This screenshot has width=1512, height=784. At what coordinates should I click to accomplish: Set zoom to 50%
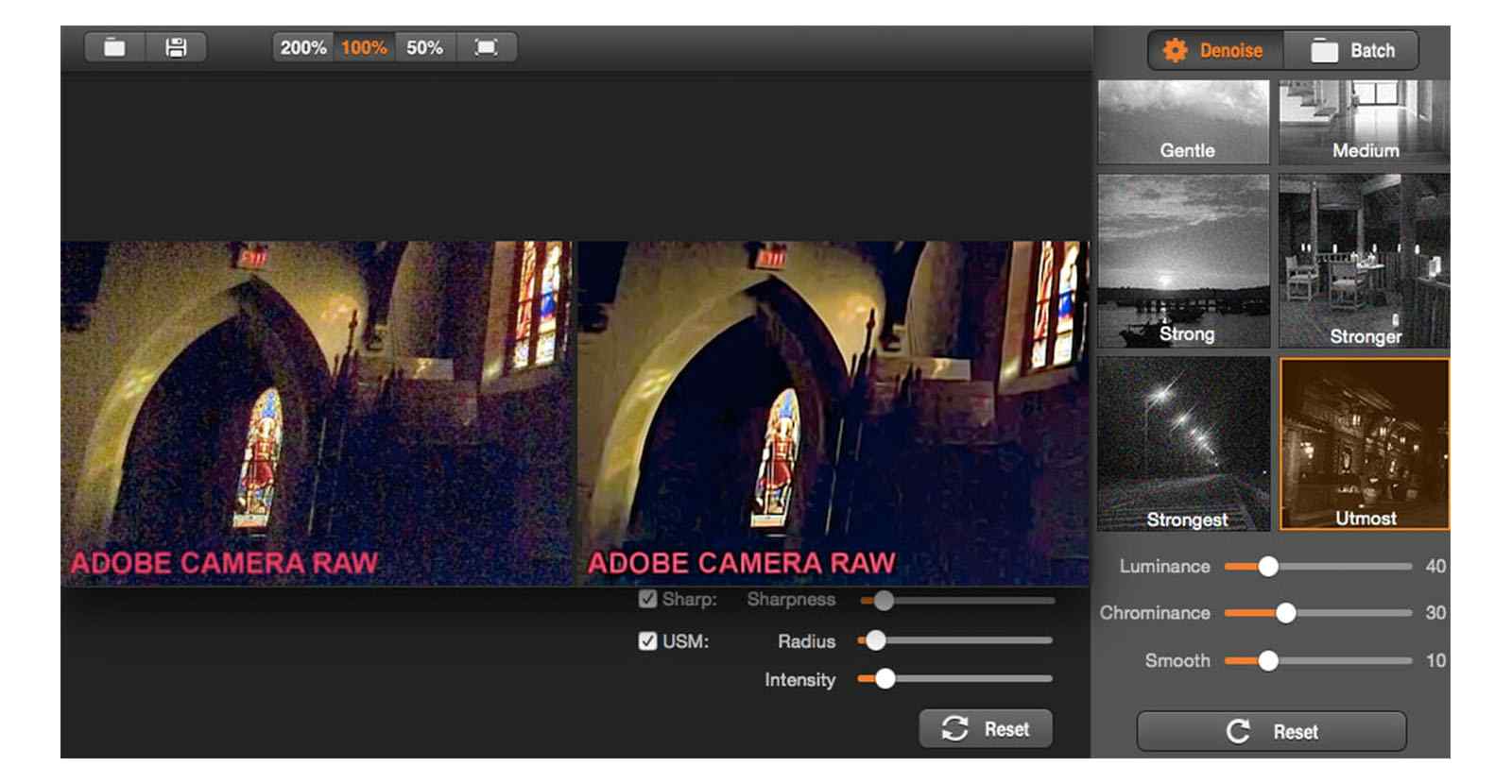coord(425,47)
